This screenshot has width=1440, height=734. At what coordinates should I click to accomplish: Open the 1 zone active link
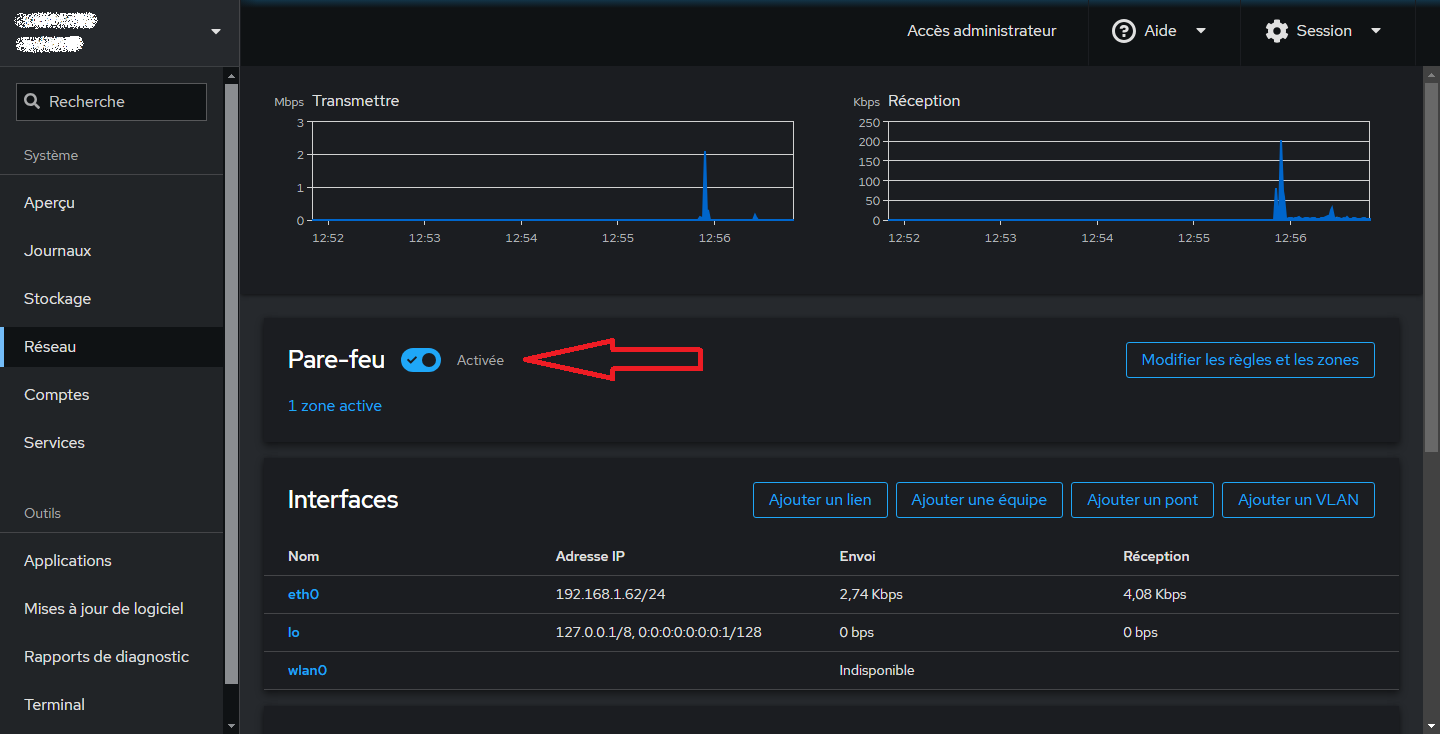[335, 406]
